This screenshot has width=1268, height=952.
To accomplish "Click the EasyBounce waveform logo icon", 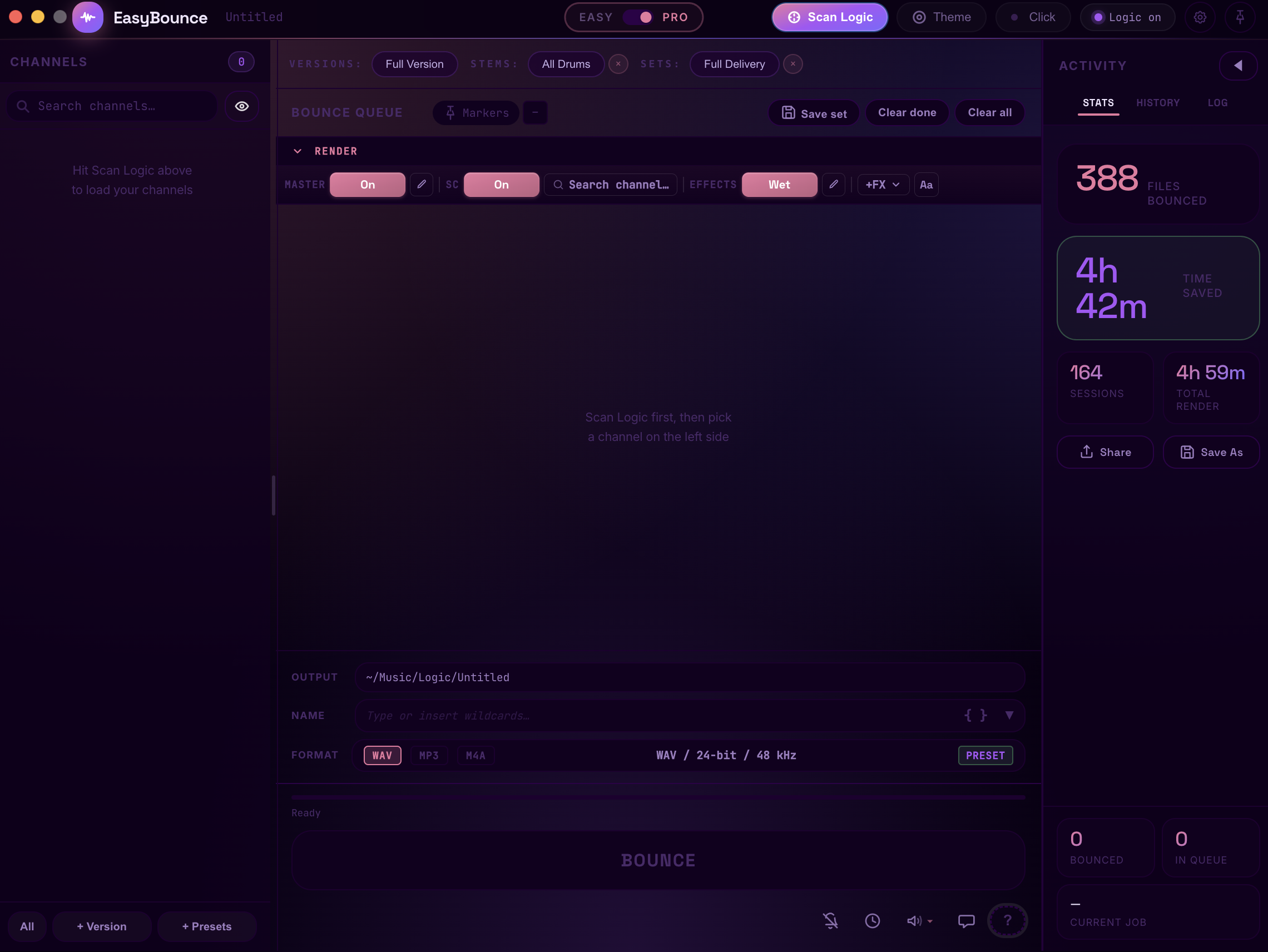I will [x=88, y=17].
